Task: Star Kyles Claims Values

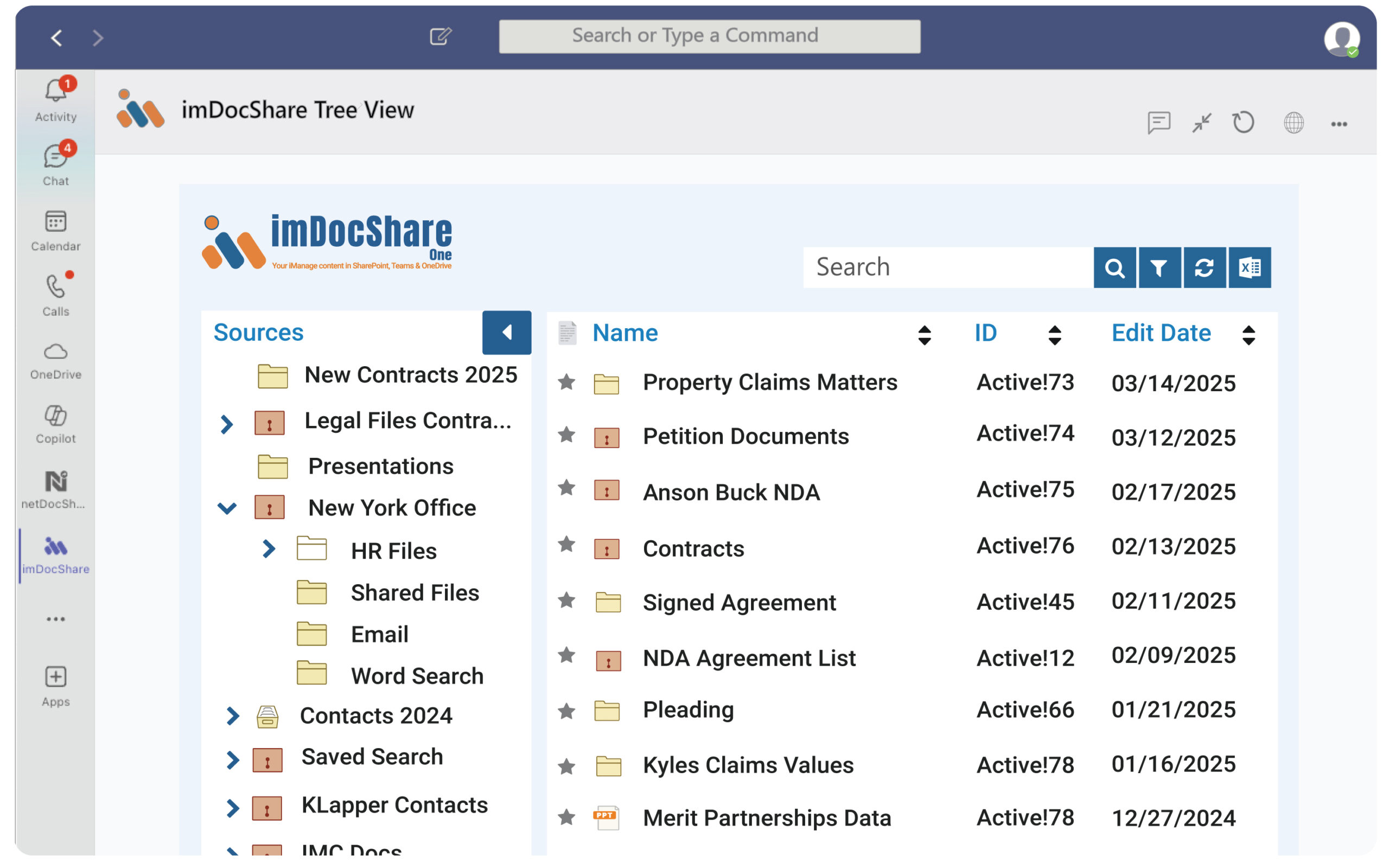Action: tap(566, 767)
